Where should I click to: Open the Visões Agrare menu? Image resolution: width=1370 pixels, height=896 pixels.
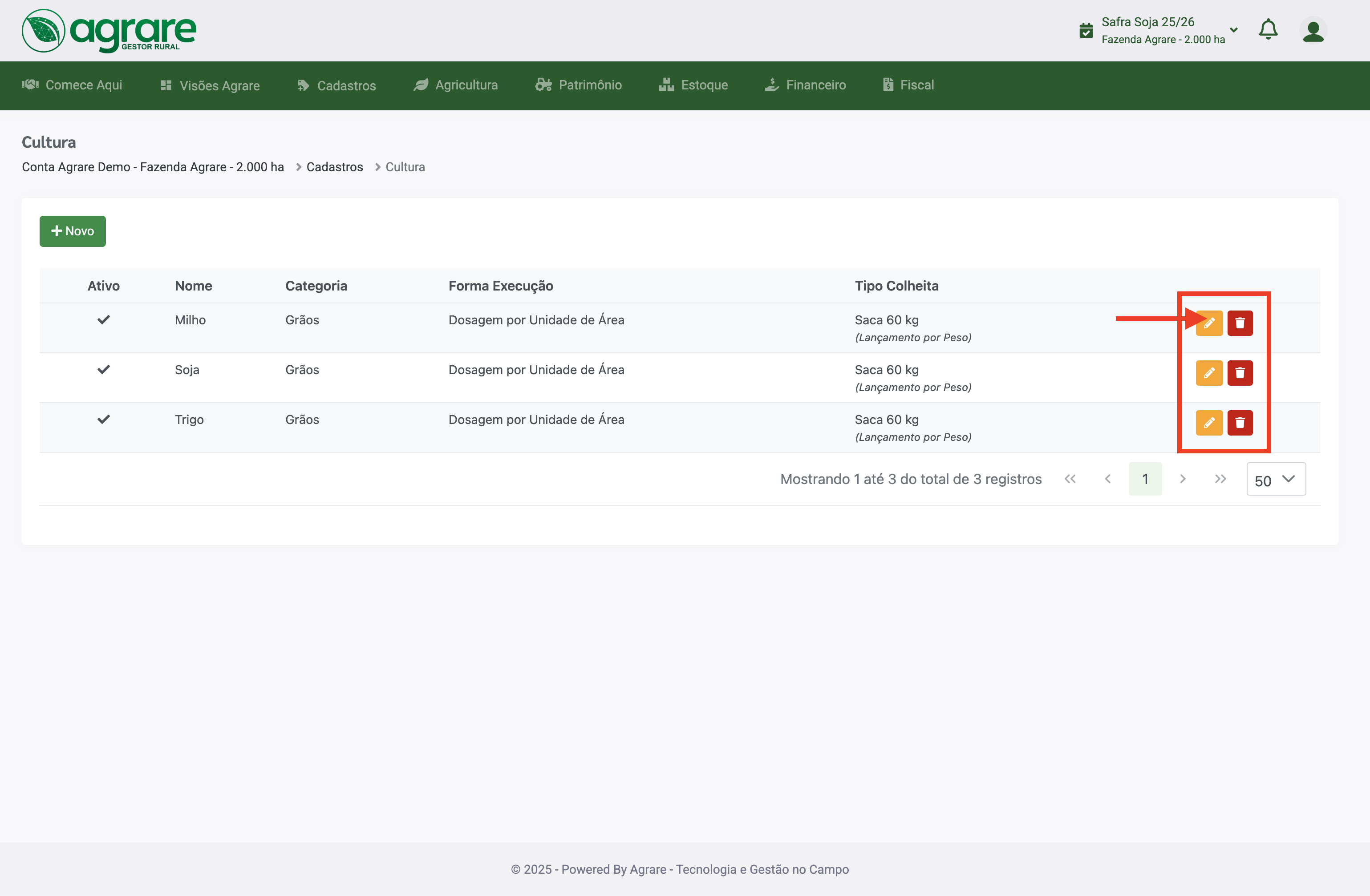click(210, 86)
